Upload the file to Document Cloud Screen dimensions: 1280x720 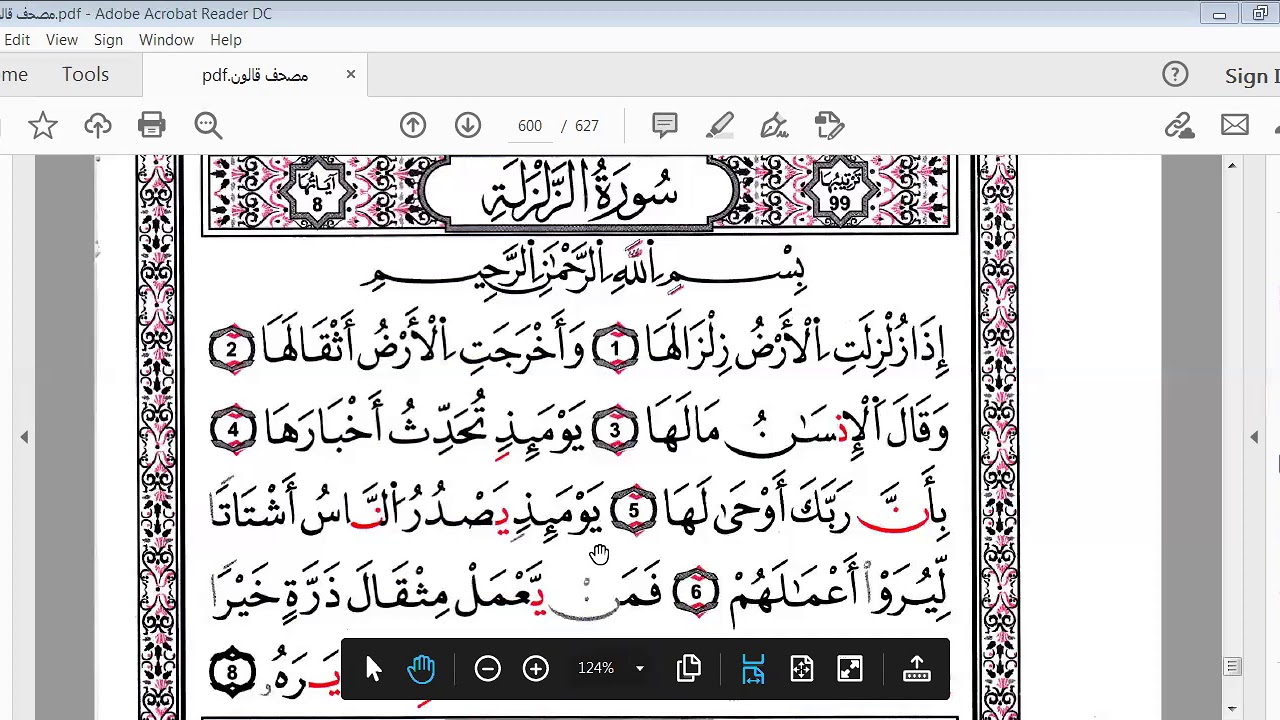(x=97, y=126)
